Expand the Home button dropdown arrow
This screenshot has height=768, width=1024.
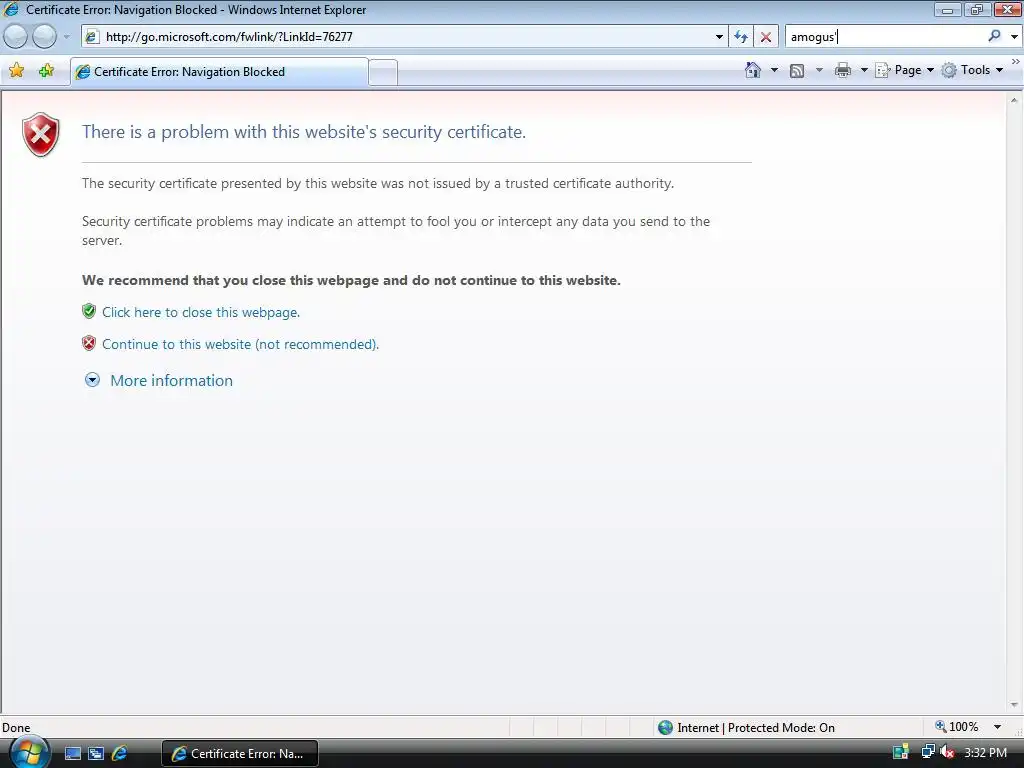coord(775,70)
